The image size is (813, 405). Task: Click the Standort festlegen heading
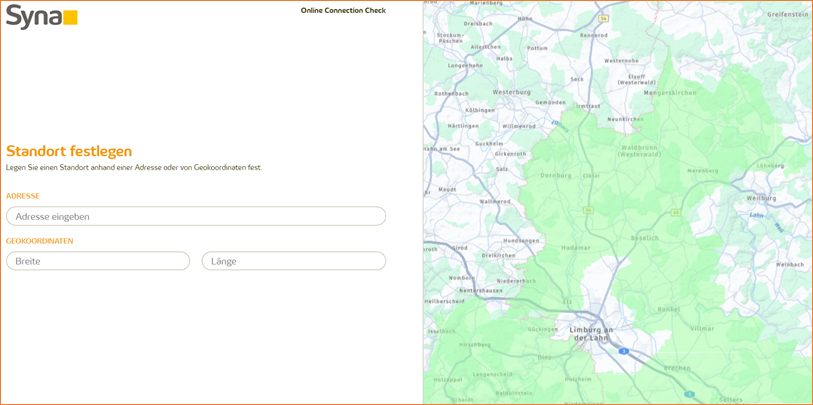pyautogui.click(x=69, y=151)
